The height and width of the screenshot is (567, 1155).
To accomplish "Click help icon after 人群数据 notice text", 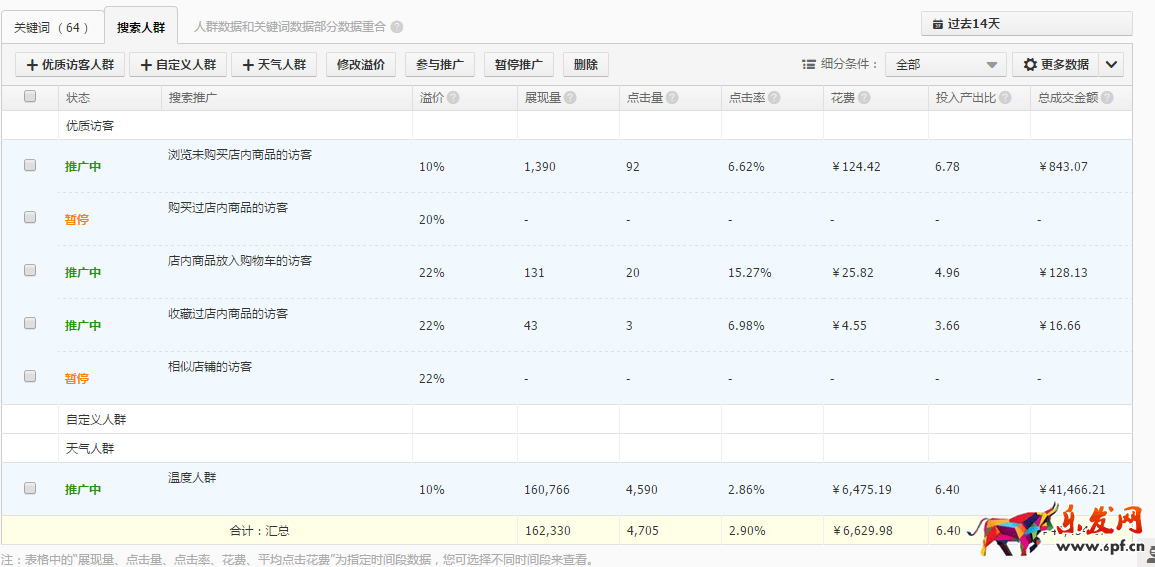I will pos(397,27).
